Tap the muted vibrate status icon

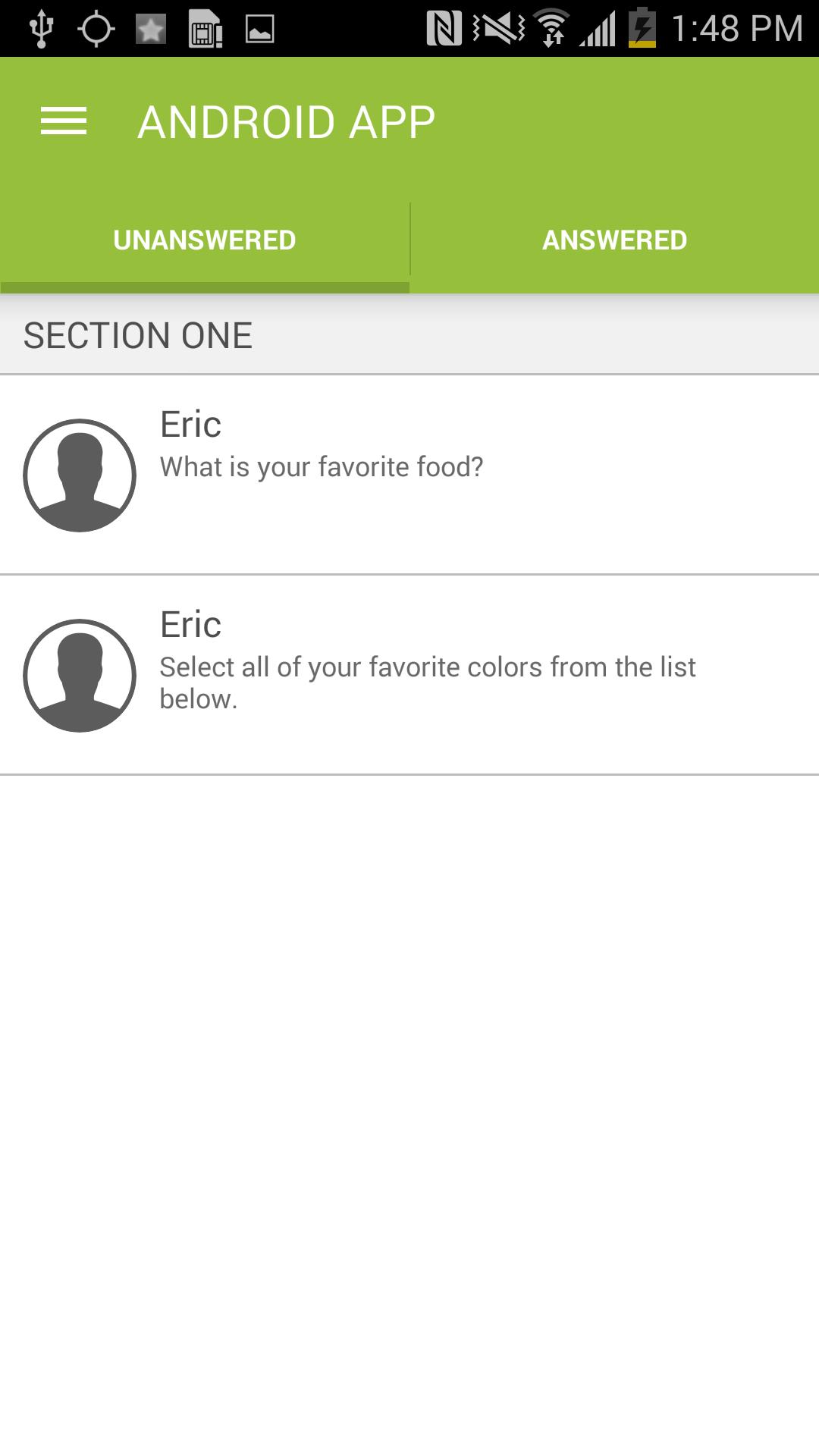(498, 29)
